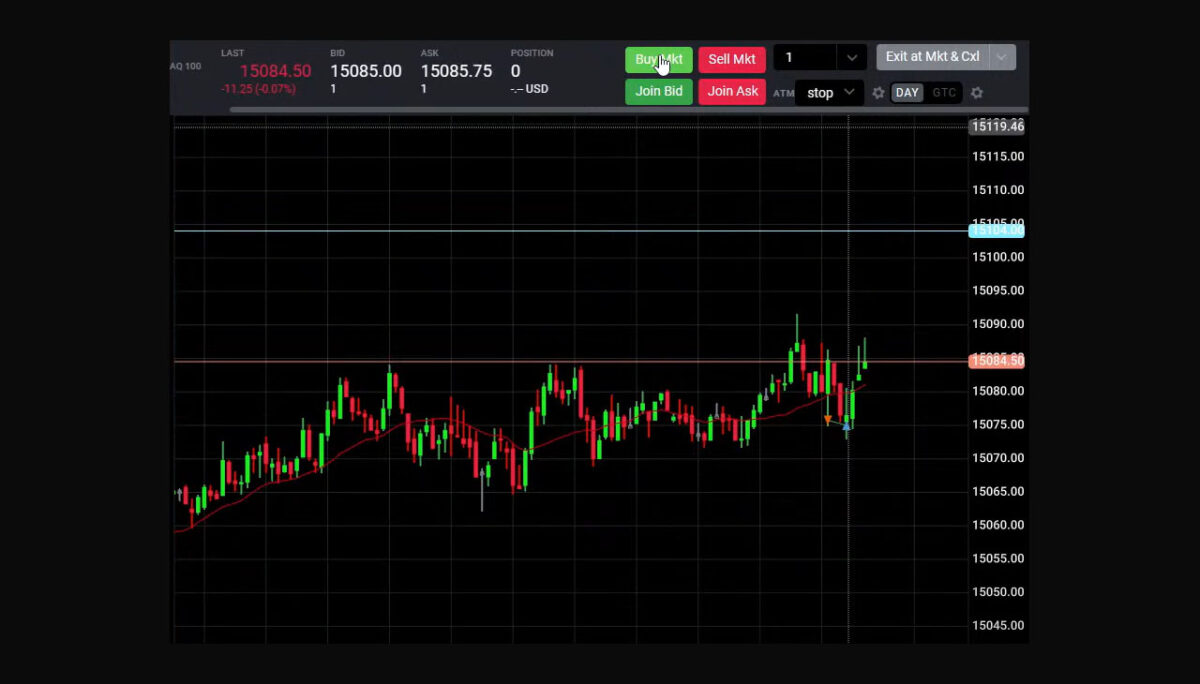Expand the Exit at Mkt & Cxl options arrow
Image resolution: width=1200 pixels, height=684 pixels.
tap(1002, 57)
